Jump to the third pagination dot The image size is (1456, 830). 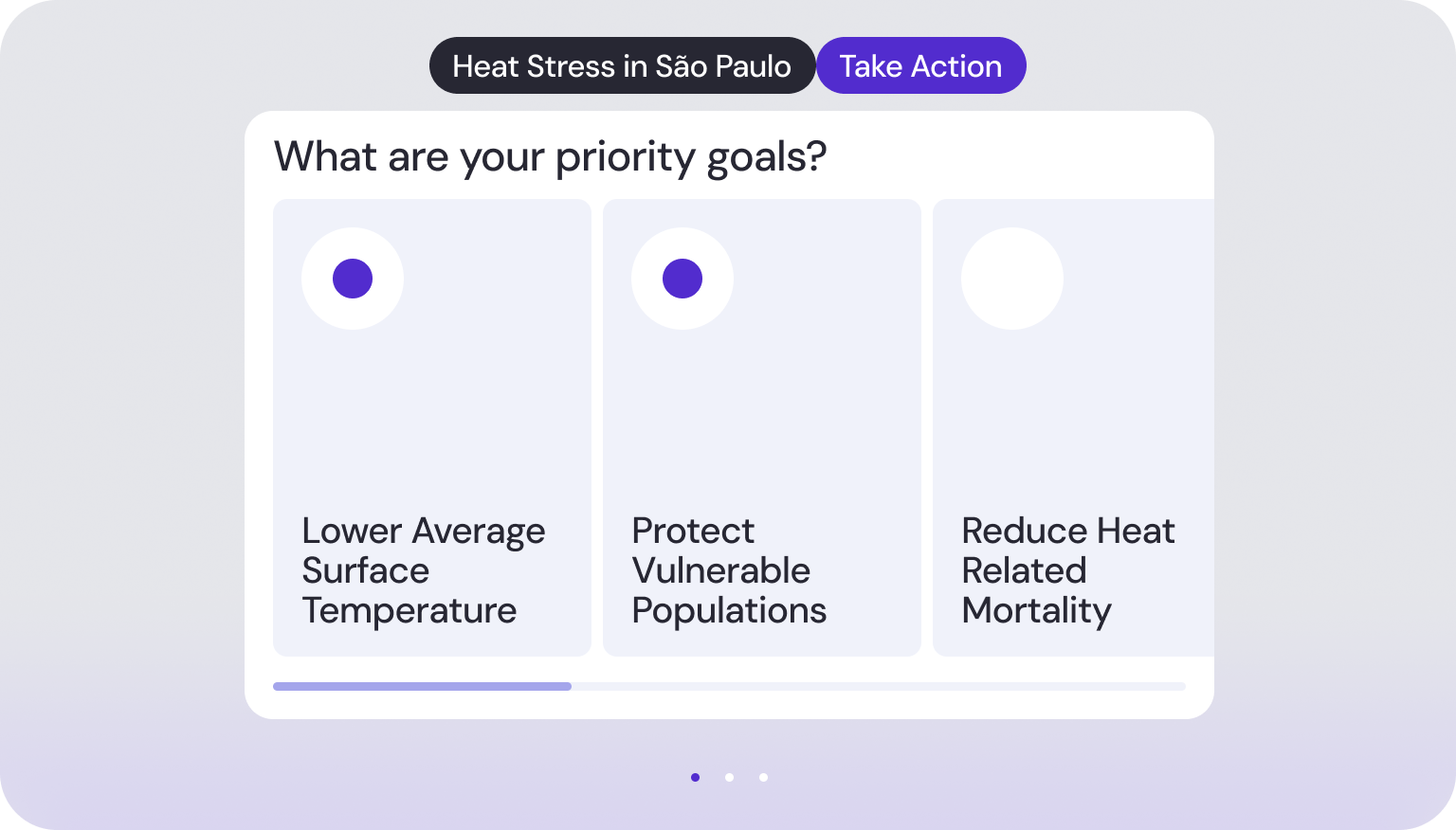[763, 777]
